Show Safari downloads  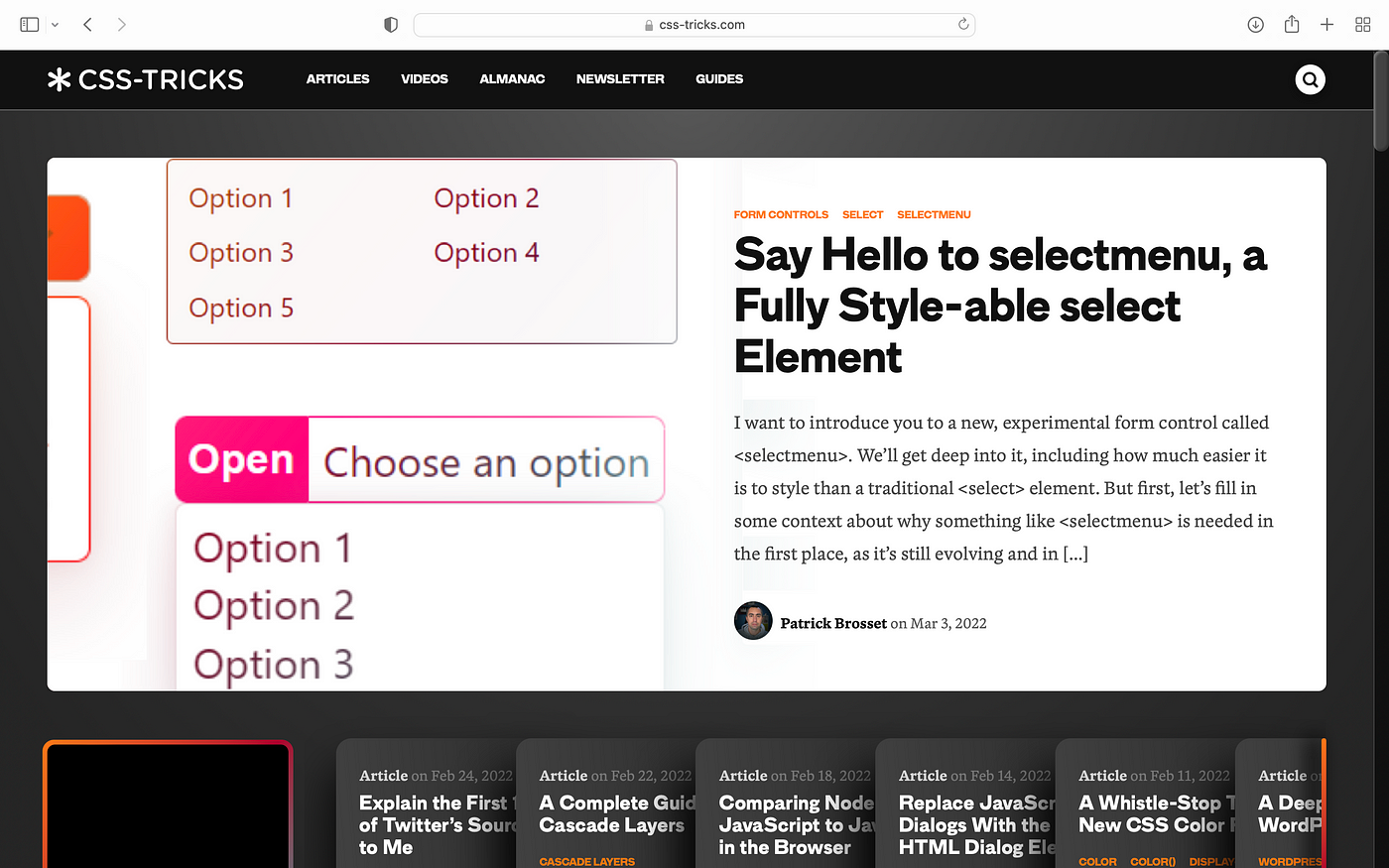tap(1255, 25)
